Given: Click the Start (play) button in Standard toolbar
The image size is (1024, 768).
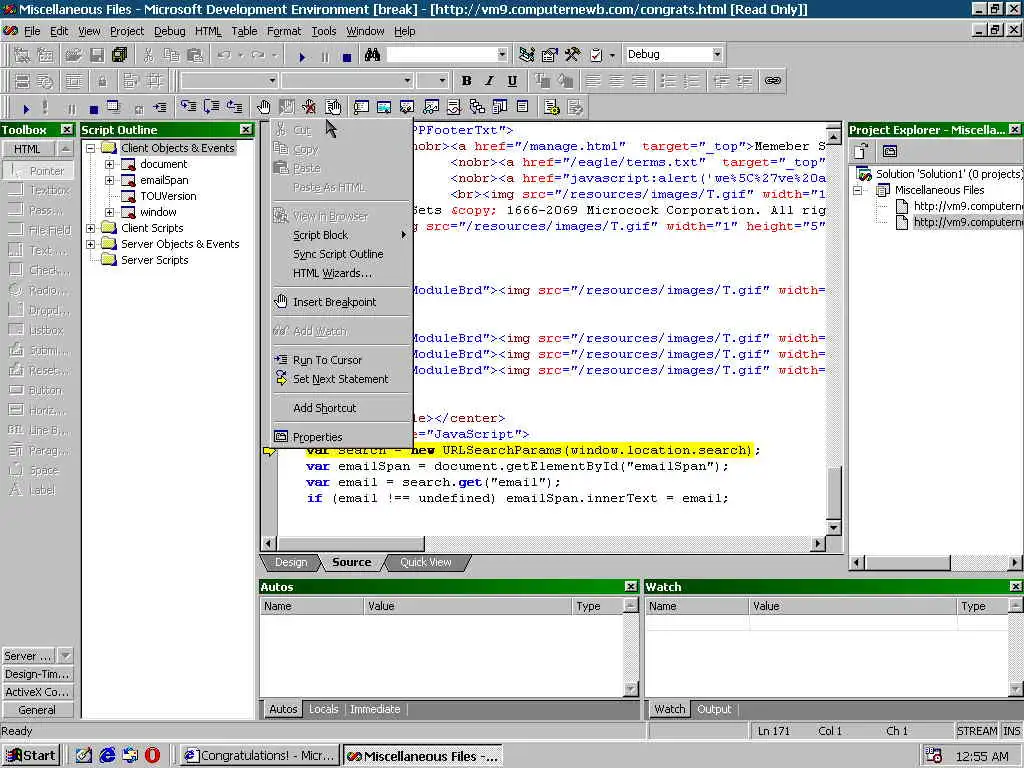Looking at the screenshot, I should point(302,57).
